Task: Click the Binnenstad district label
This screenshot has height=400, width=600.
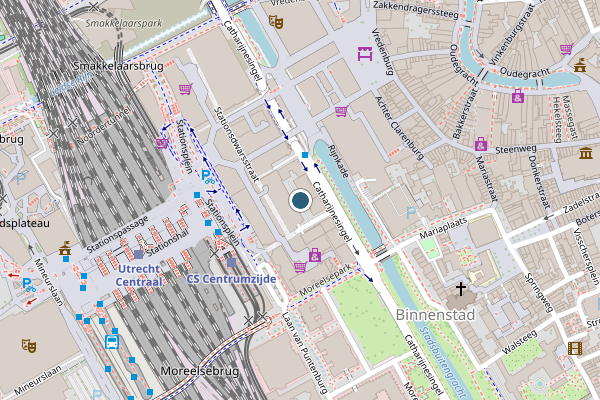Action: coord(435,315)
